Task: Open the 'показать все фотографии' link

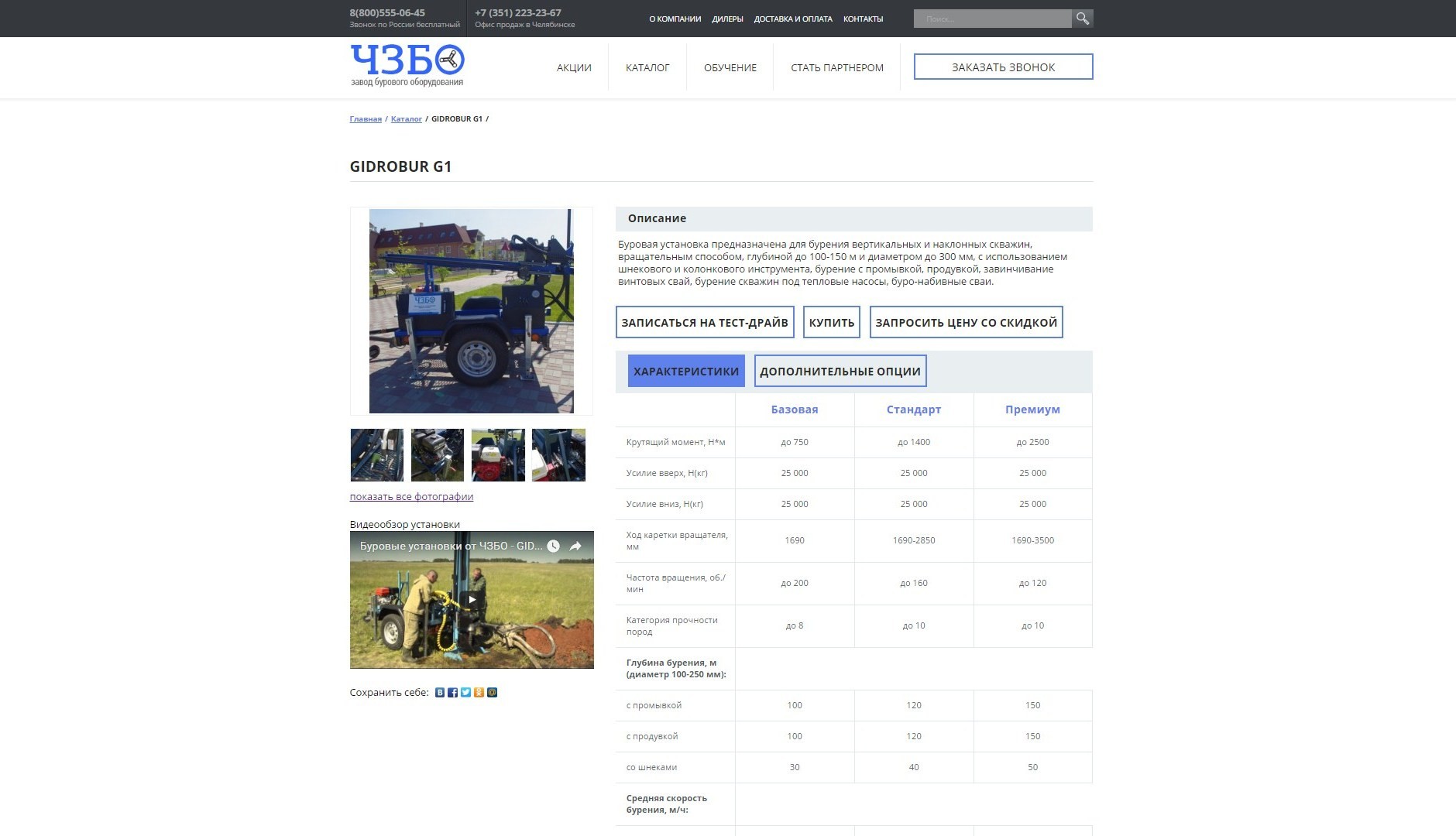Action: tap(411, 497)
